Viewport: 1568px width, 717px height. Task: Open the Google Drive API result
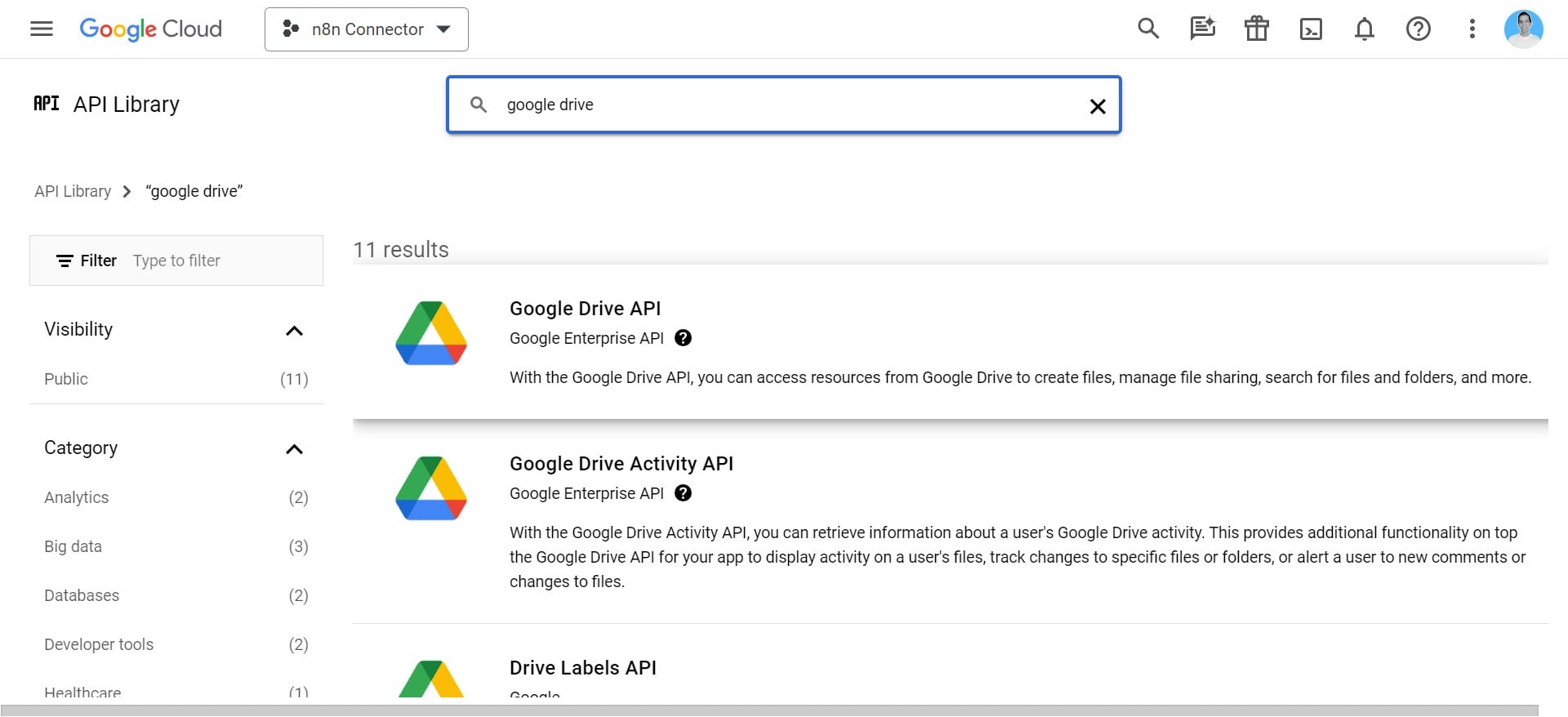pyautogui.click(x=951, y=342)
